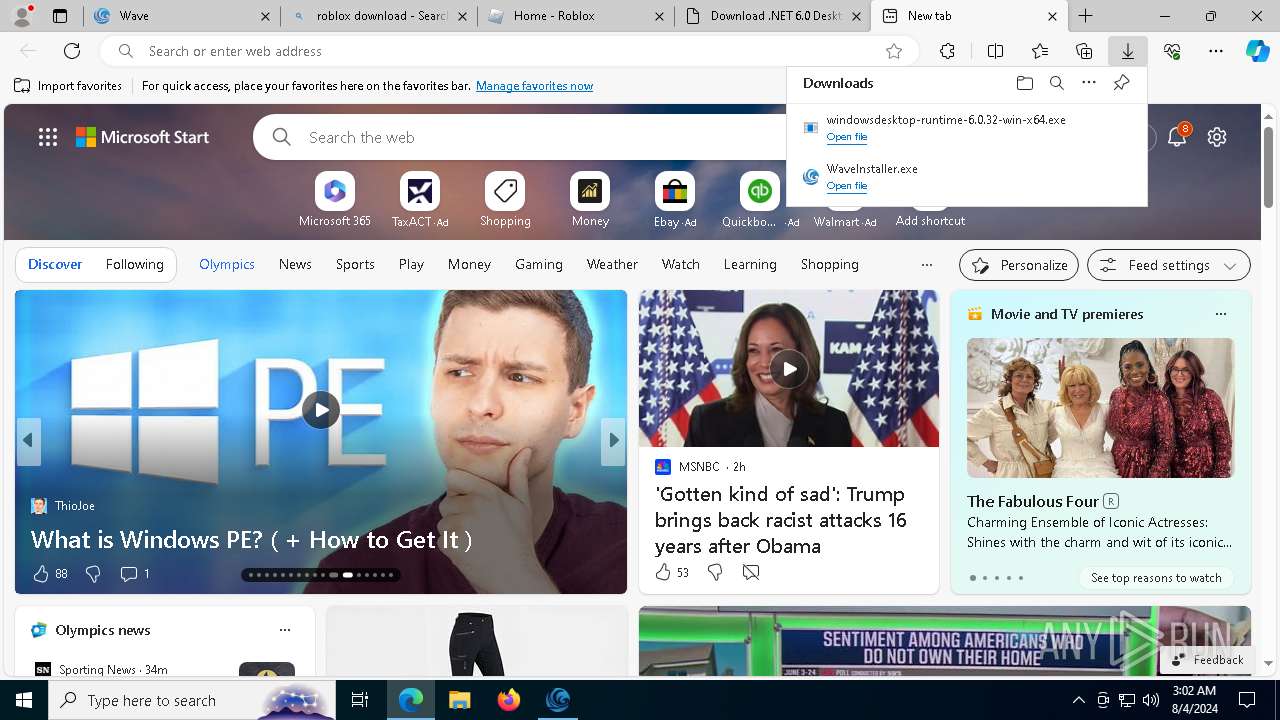Open TaxACT ad shortcut
The image size is (1280, 720).
pos(420,200)
